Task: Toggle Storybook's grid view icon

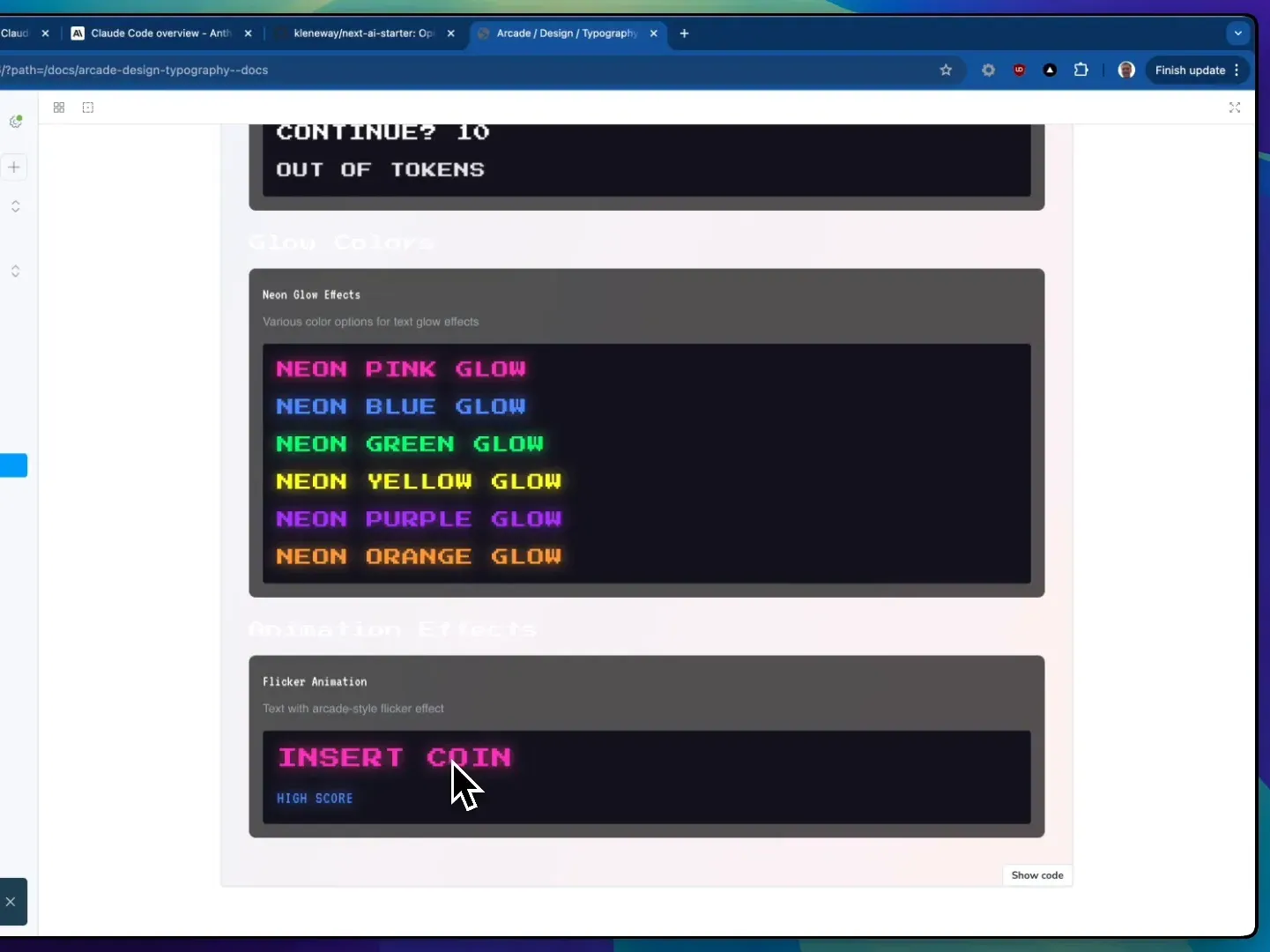Action: 59,108
